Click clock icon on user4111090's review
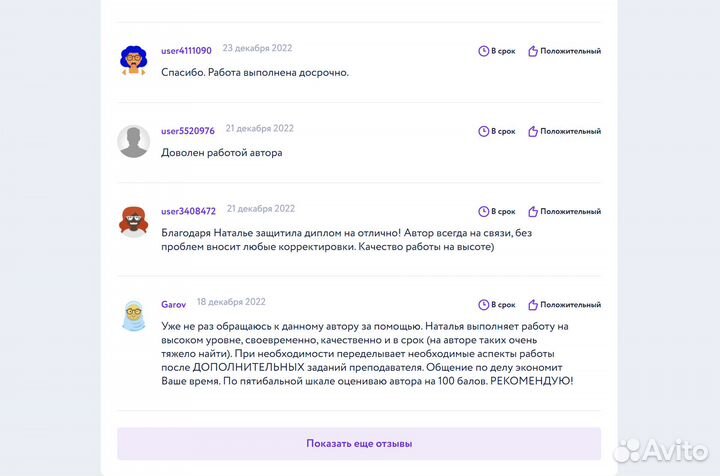Viewport: 720px width, 476px height. [483, 50]
